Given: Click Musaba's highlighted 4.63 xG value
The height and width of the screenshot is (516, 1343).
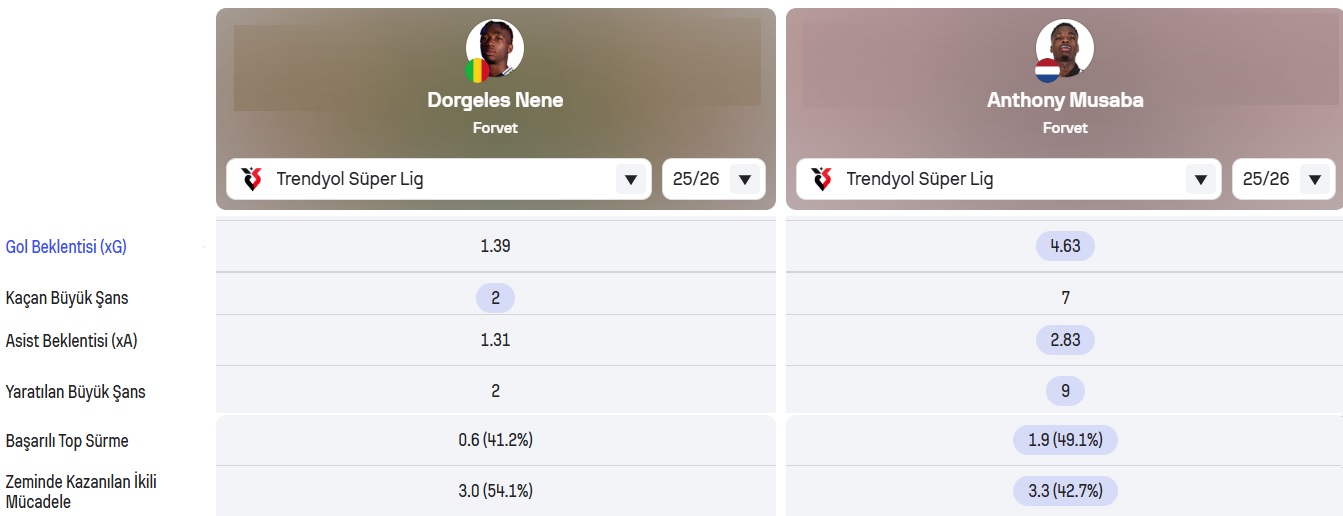Looking at the screenshot, I should pyautogui.click(x=1065, y=246).
